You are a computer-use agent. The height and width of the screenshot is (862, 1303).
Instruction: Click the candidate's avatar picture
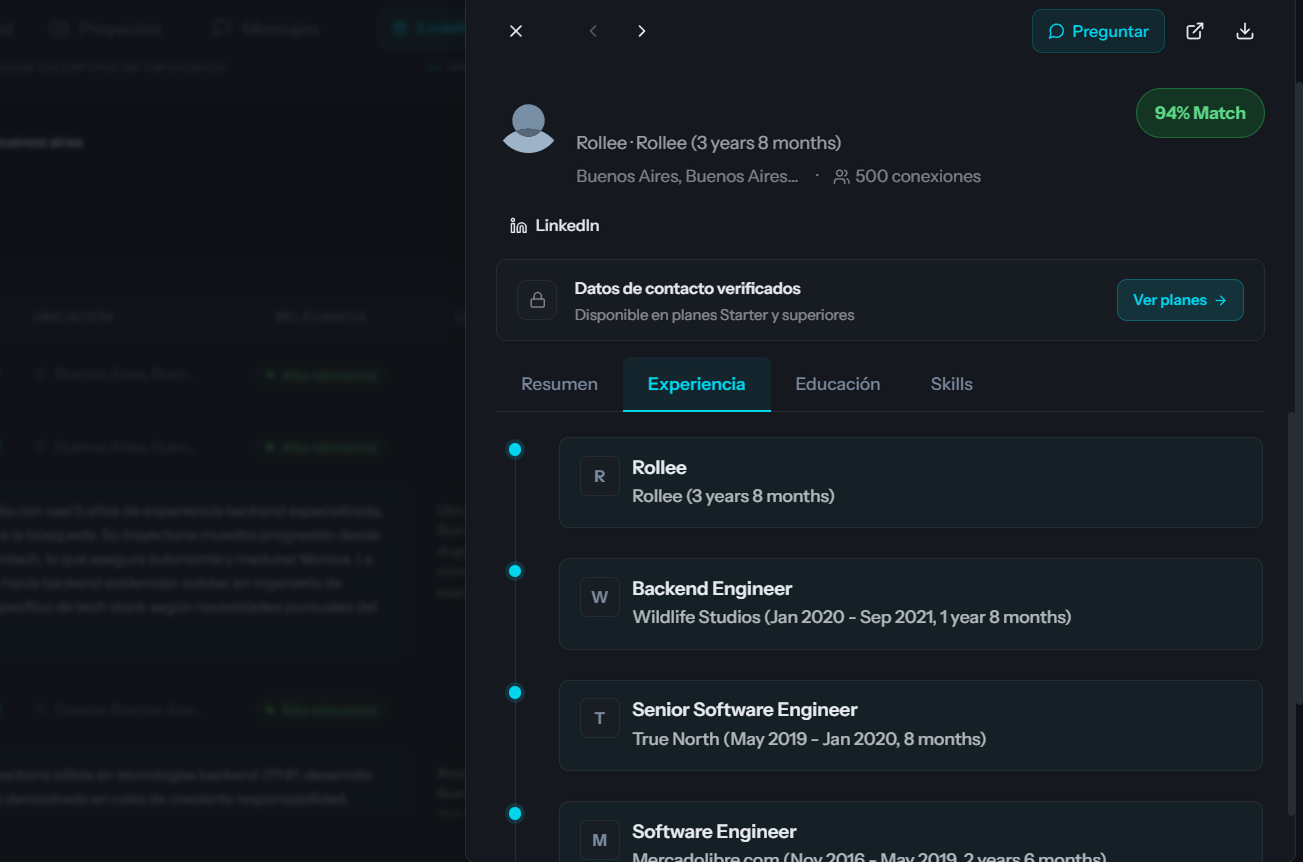tap(528, 127)
